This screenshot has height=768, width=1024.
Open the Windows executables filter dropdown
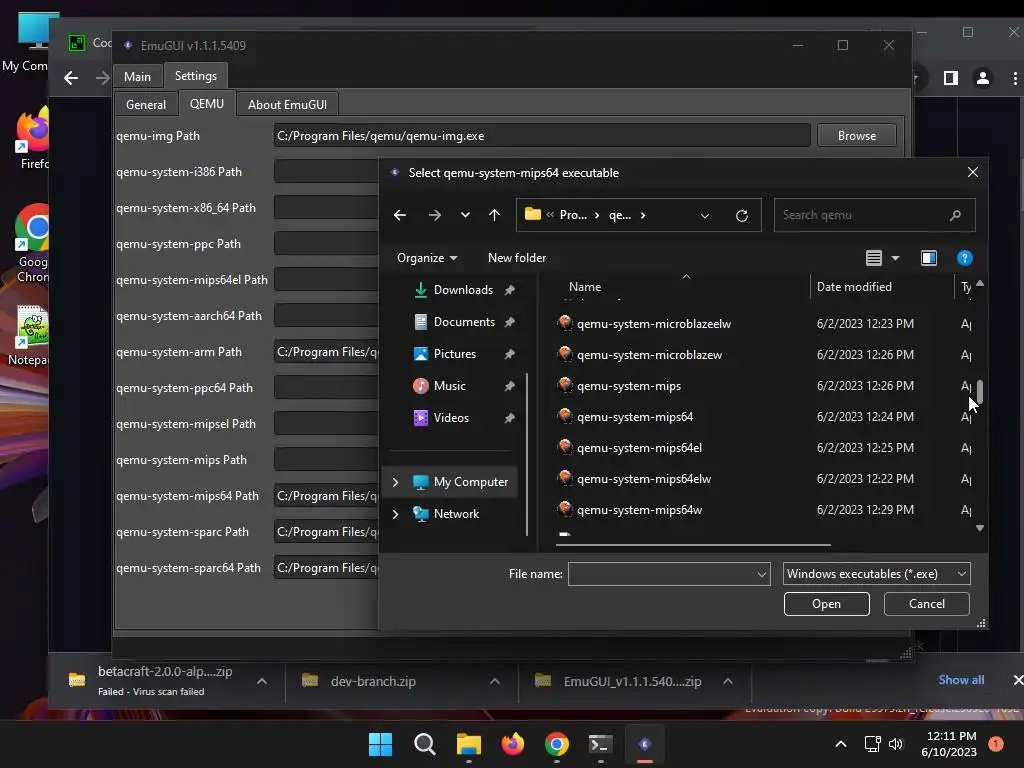[x=876, y=574]
